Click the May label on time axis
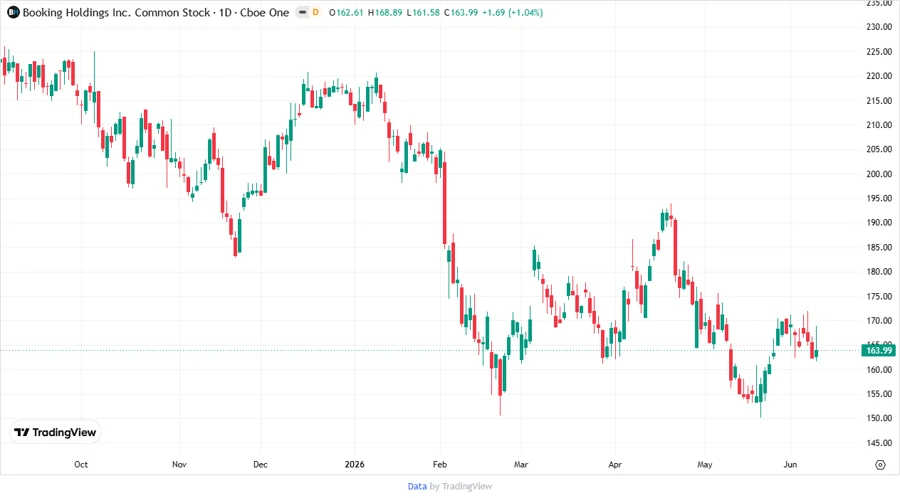 click(704, 465)
